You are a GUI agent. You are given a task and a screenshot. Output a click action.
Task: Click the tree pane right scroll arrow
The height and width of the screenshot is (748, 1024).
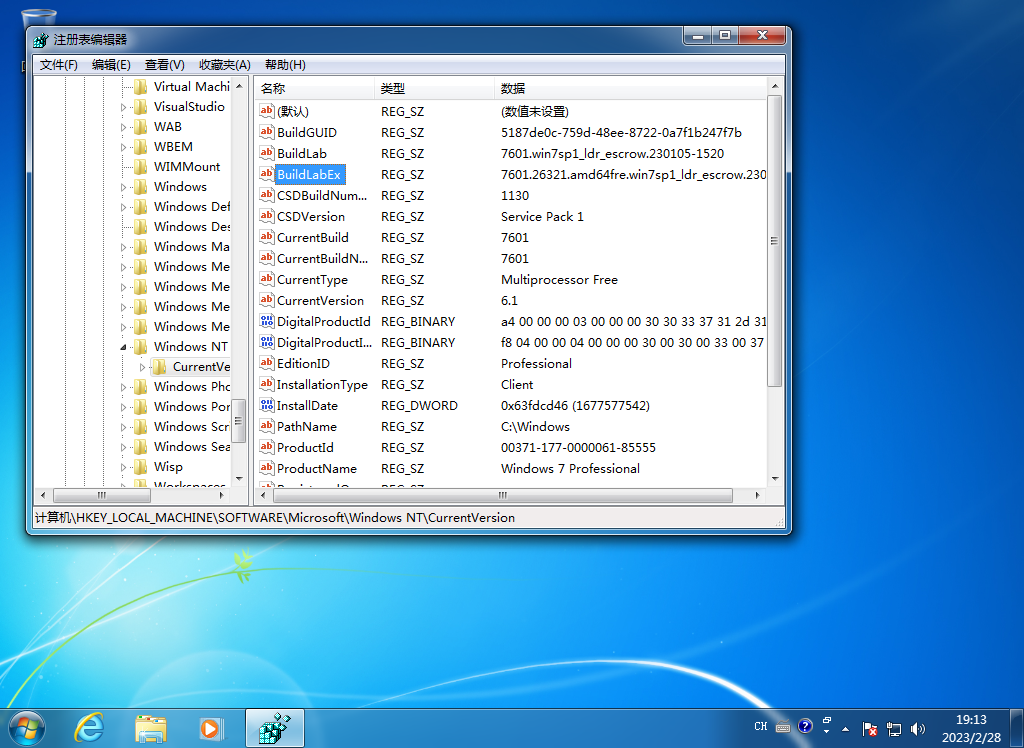222,495
